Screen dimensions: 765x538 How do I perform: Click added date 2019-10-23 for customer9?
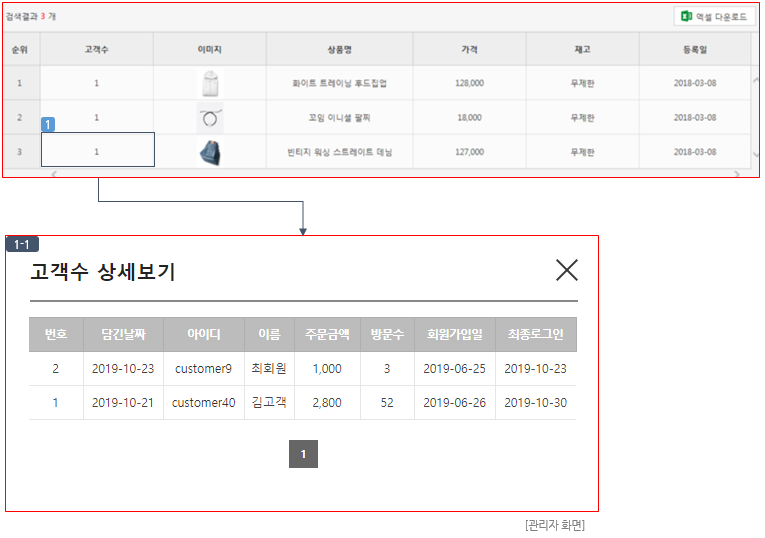coord(123,369)
